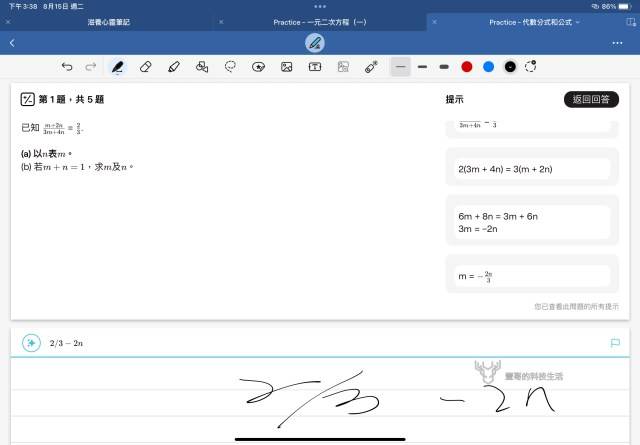Screen dimensions: 640x445
Task: Select the Practice - 代數分式和公式 tab
Action: click(530, 22)
